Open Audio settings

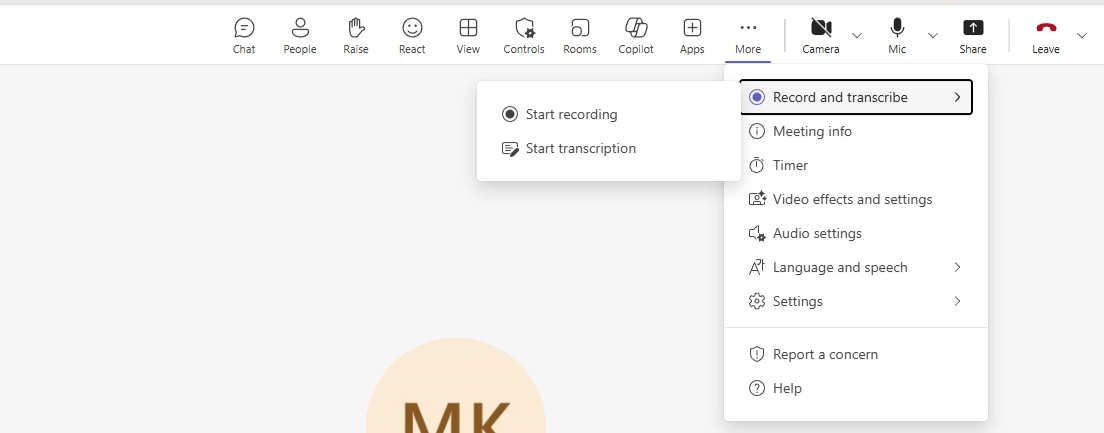[x=856, y=233]
